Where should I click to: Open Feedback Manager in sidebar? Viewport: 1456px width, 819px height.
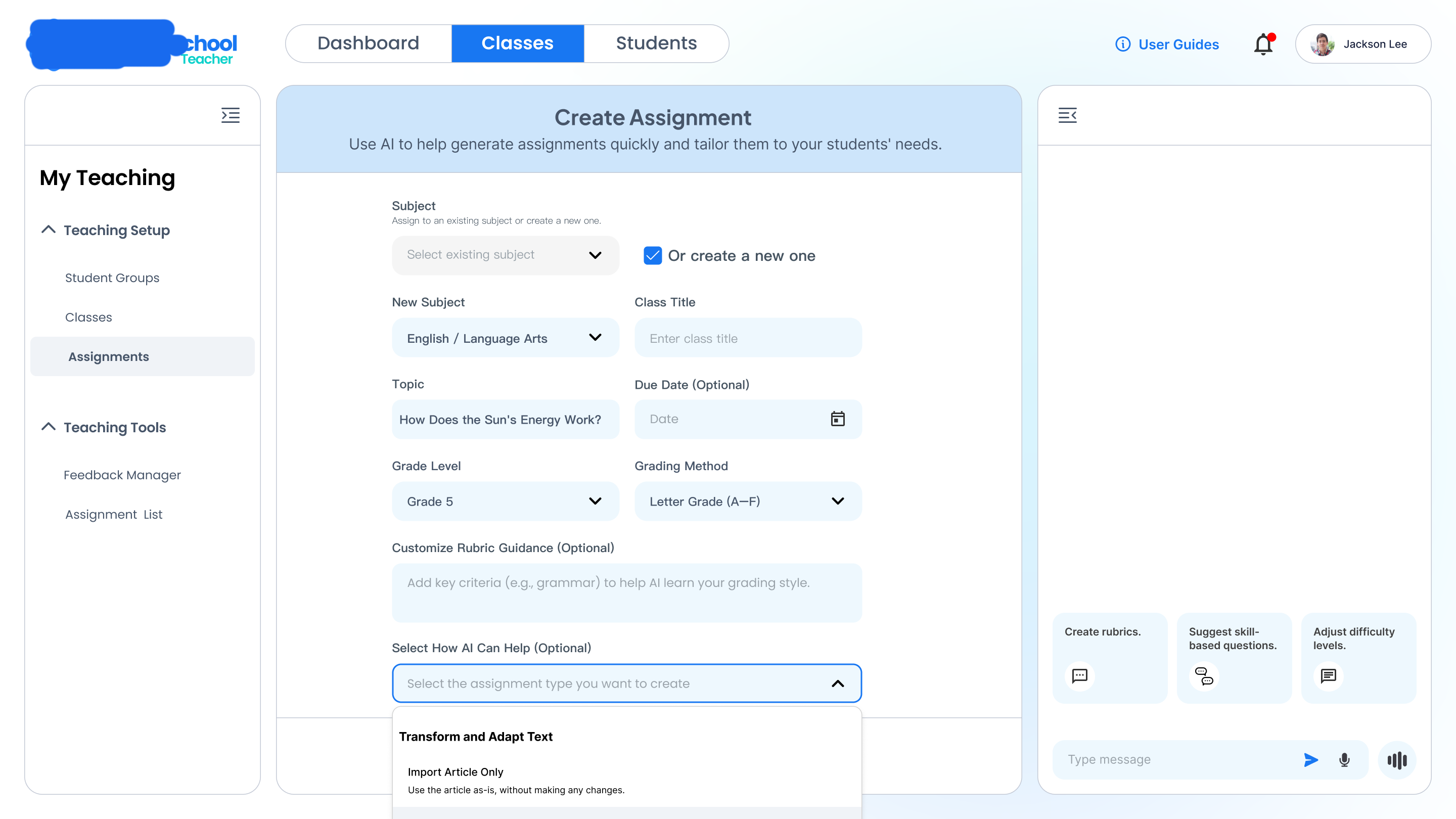tap(122, 475)
